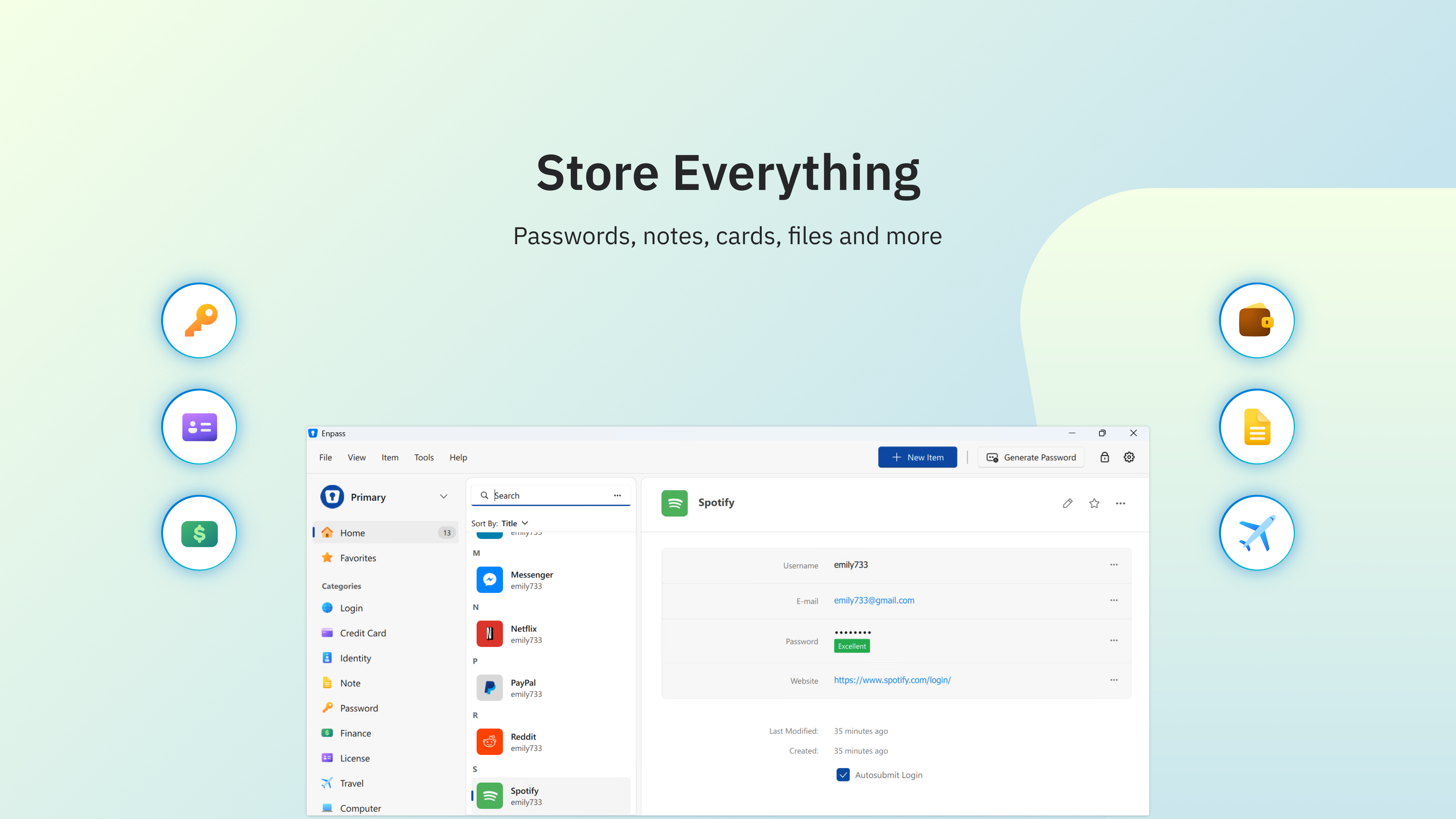This screenshot has height=819, width=1456.
Task: Click the Generate Password button
Action: click(x=1031, y=457)
